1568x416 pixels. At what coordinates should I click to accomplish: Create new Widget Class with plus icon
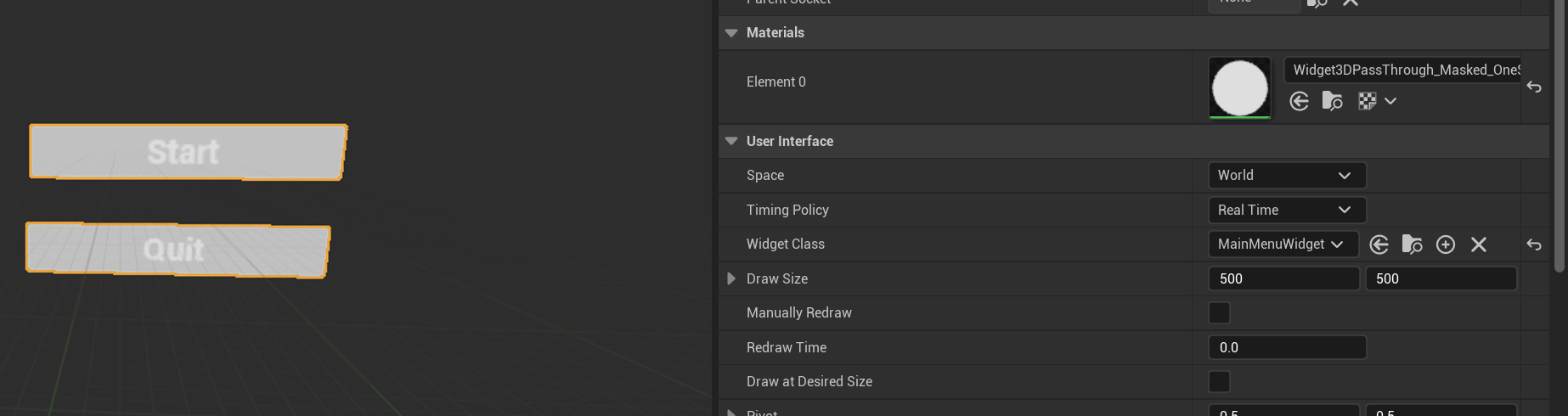click(x=1445, y=245)
